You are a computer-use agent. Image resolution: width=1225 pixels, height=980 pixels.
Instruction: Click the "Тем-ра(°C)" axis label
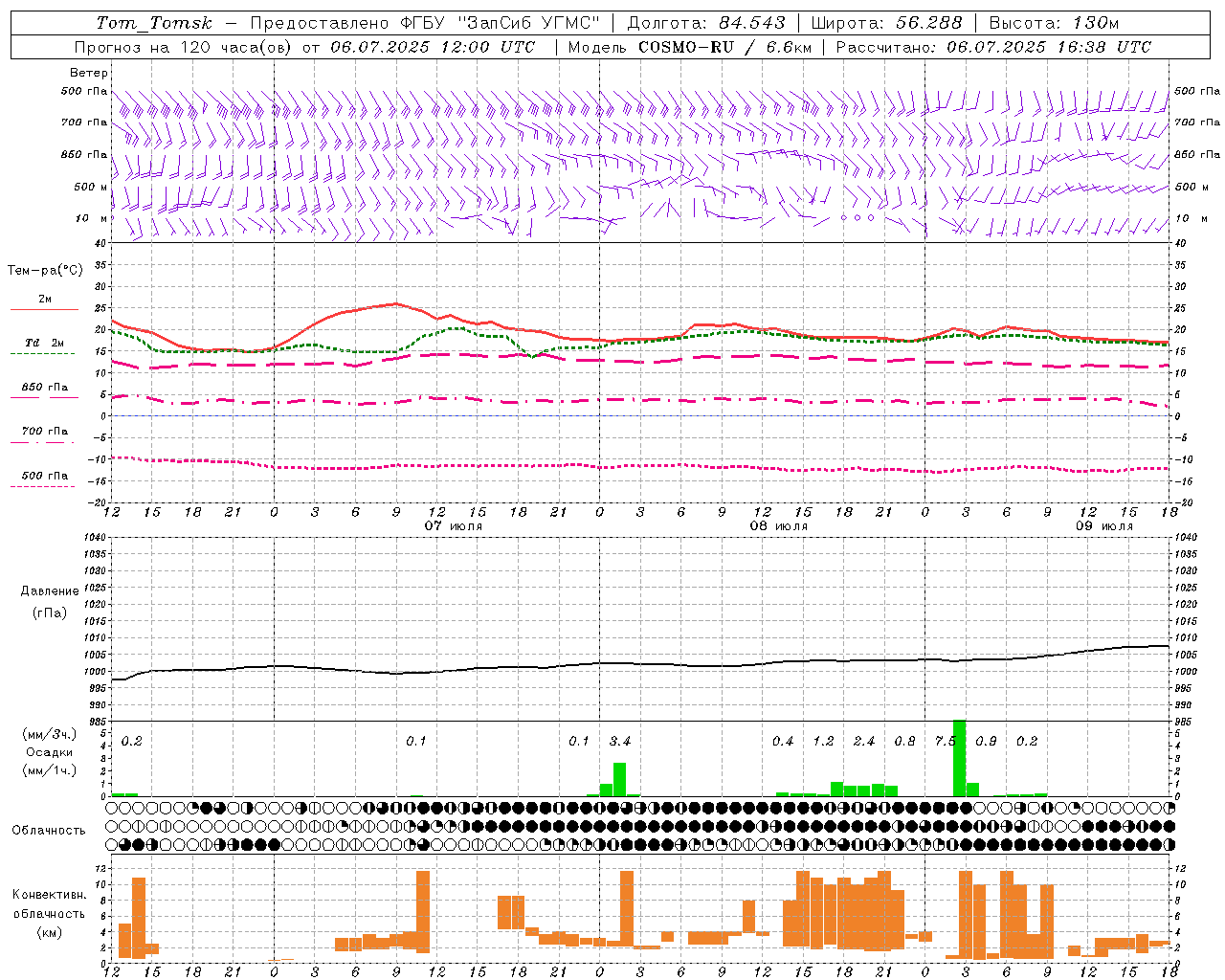pos(45,271)
